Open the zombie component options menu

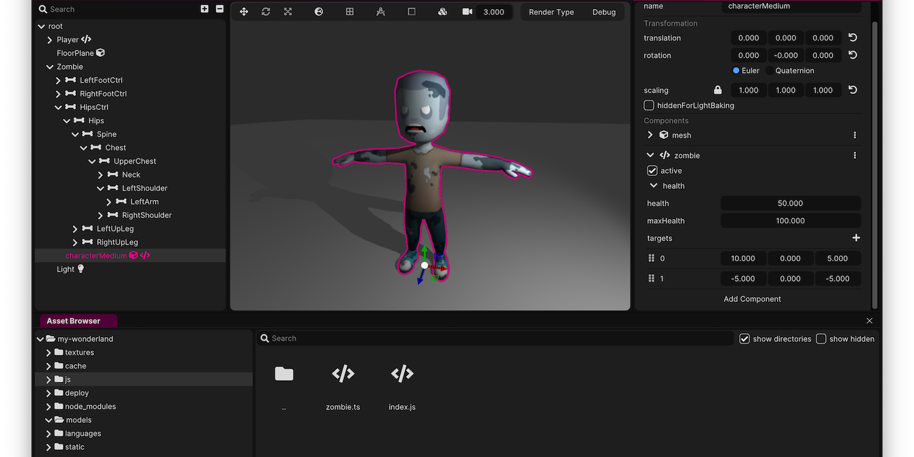tap(855, 156)
